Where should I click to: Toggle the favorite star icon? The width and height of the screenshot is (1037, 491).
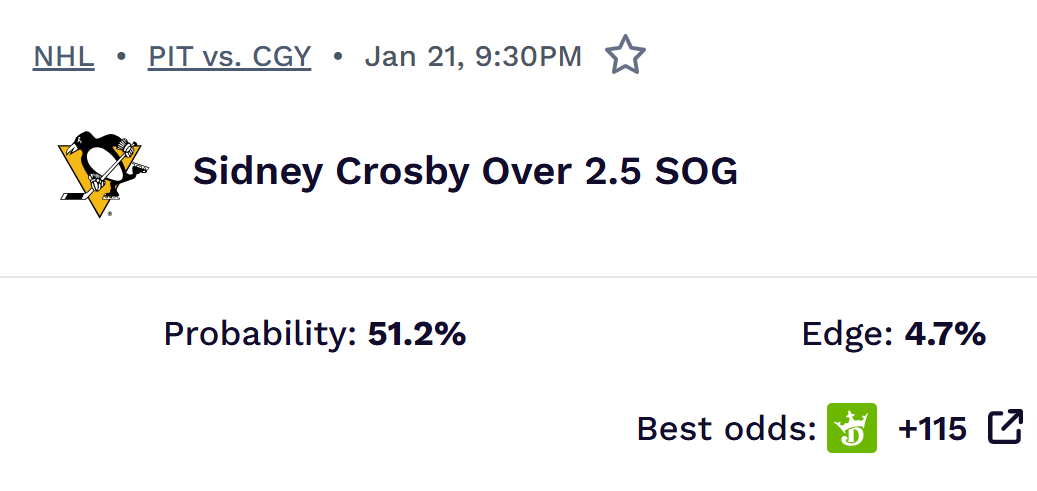click(625, 55)
